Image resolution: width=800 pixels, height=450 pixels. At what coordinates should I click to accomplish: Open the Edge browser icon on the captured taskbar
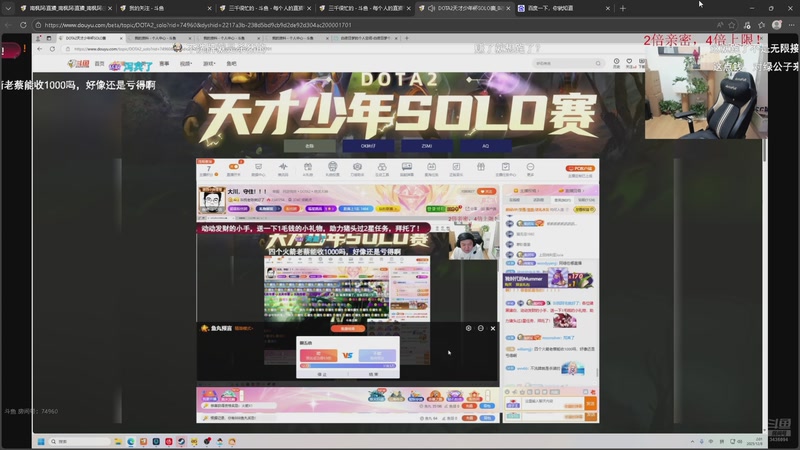click(x=131, y=441)
